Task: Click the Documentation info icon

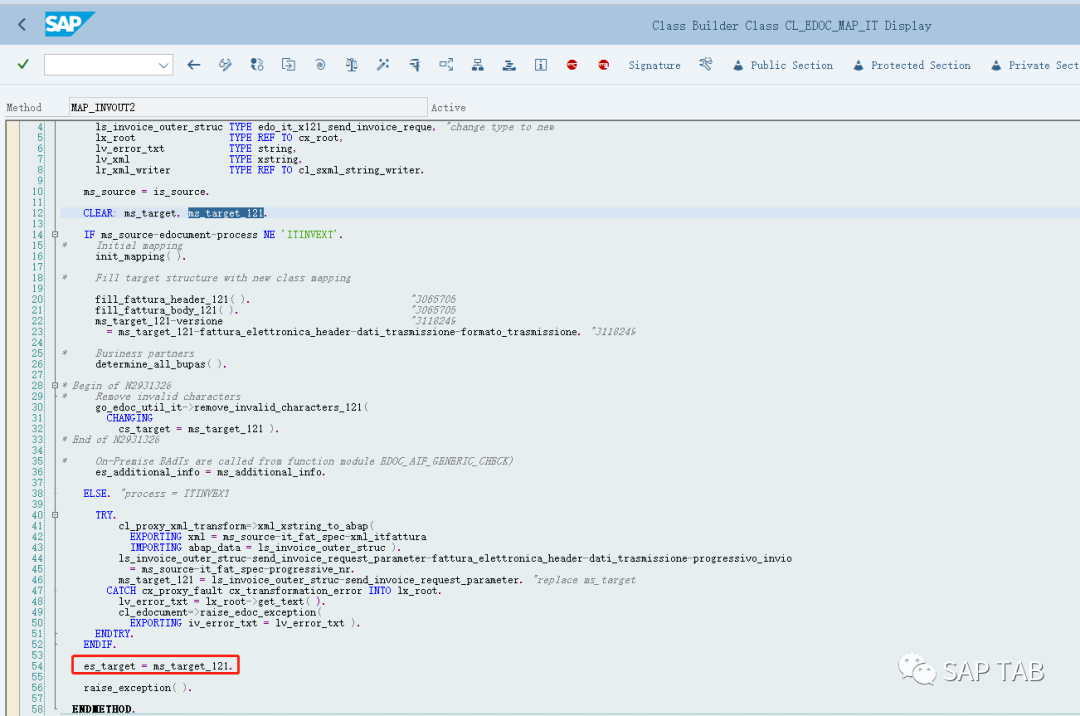Action: [541, 65]
